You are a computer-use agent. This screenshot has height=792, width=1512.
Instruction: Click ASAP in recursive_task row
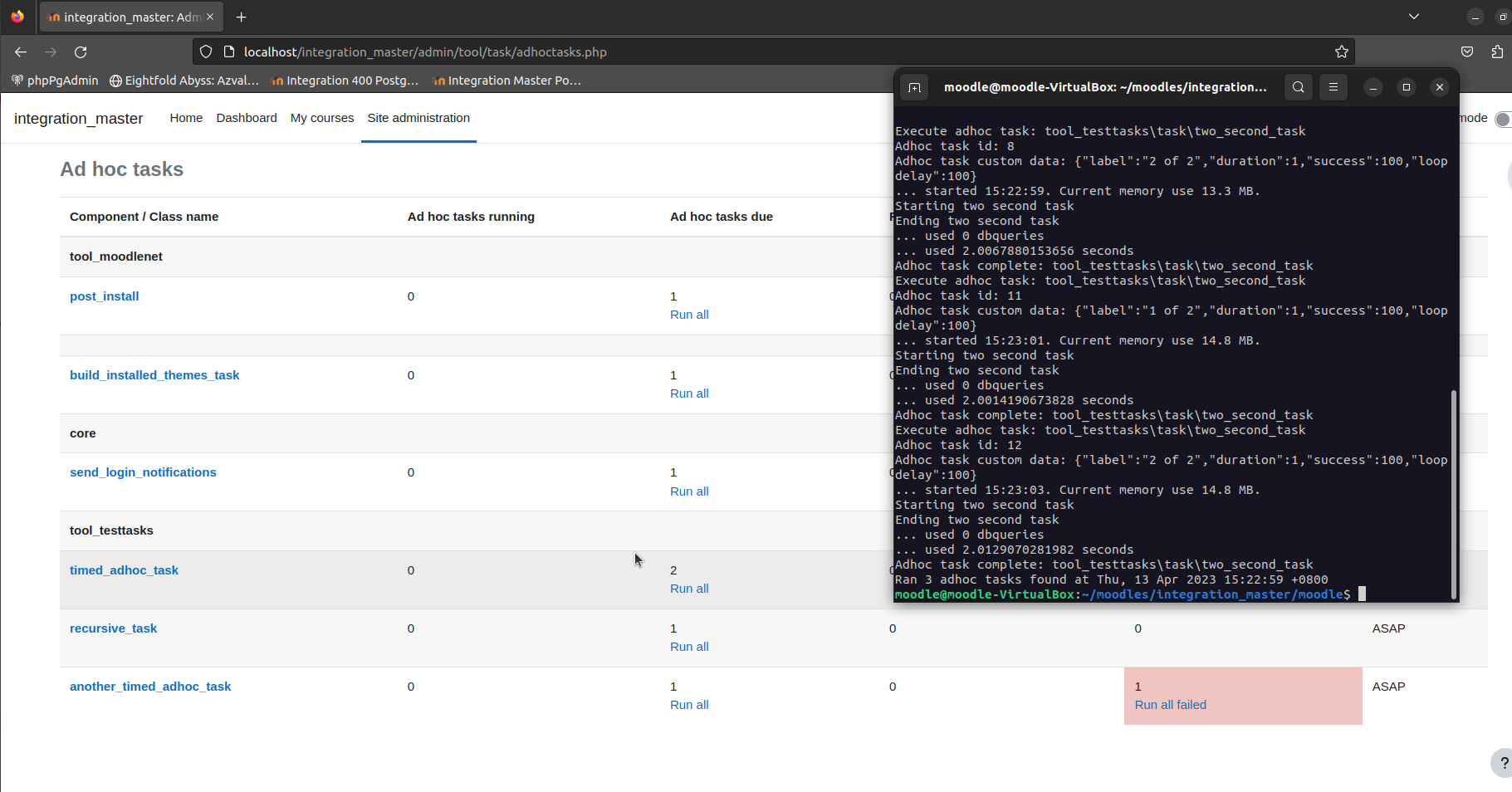(x=1388, y=628)
